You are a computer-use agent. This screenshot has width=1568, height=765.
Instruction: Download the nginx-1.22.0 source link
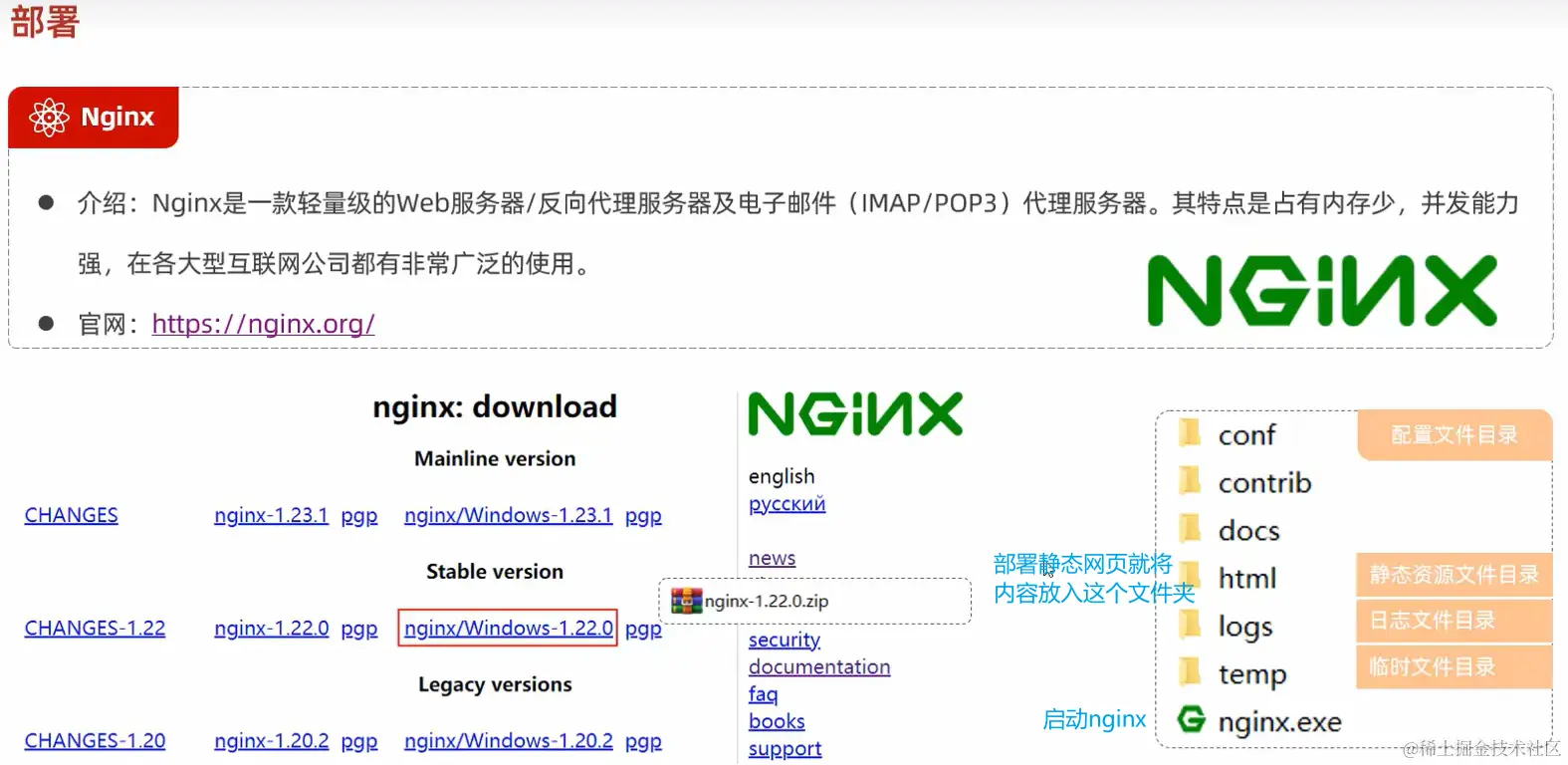tap(271, 629)
